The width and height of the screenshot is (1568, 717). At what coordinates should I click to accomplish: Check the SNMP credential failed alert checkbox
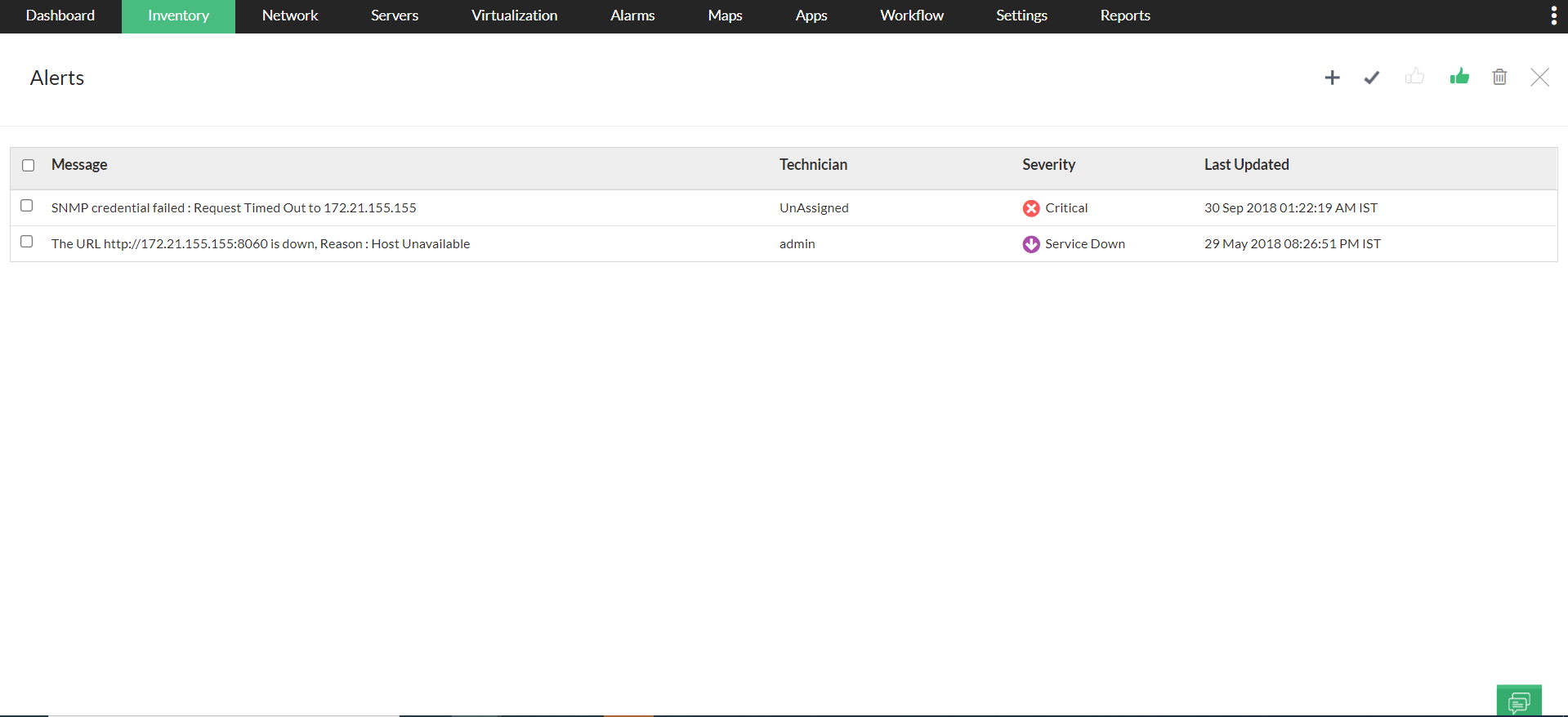[x=27, y=206]
